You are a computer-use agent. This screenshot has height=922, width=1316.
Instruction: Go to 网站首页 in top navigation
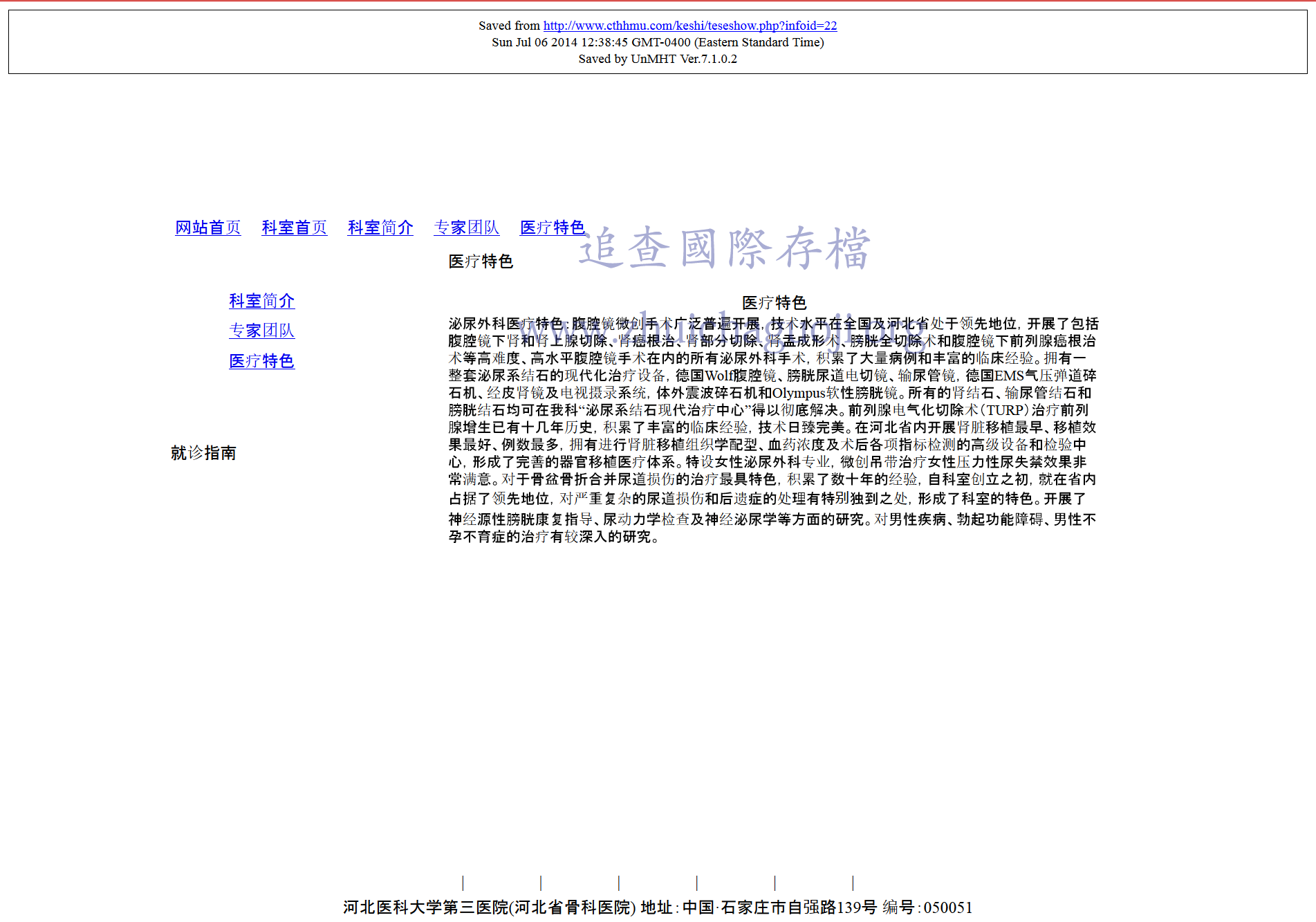point(207,228)
